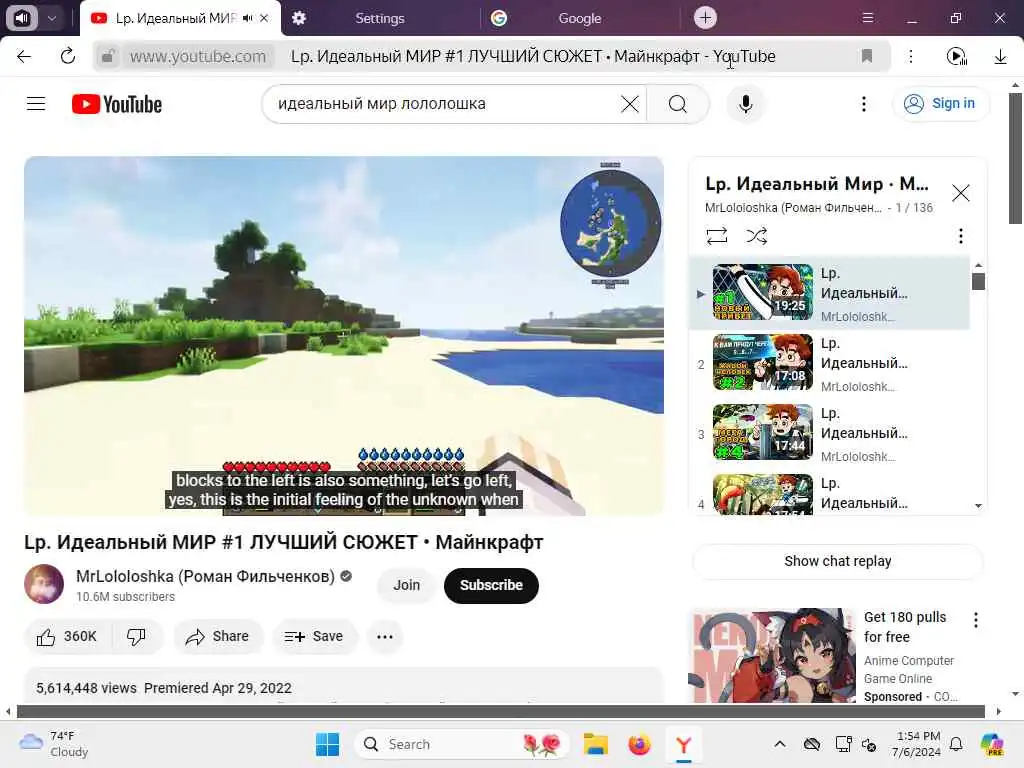Switch to the Settings tab
Viewport: 1024px width, 768px height.
click(380, 18)
